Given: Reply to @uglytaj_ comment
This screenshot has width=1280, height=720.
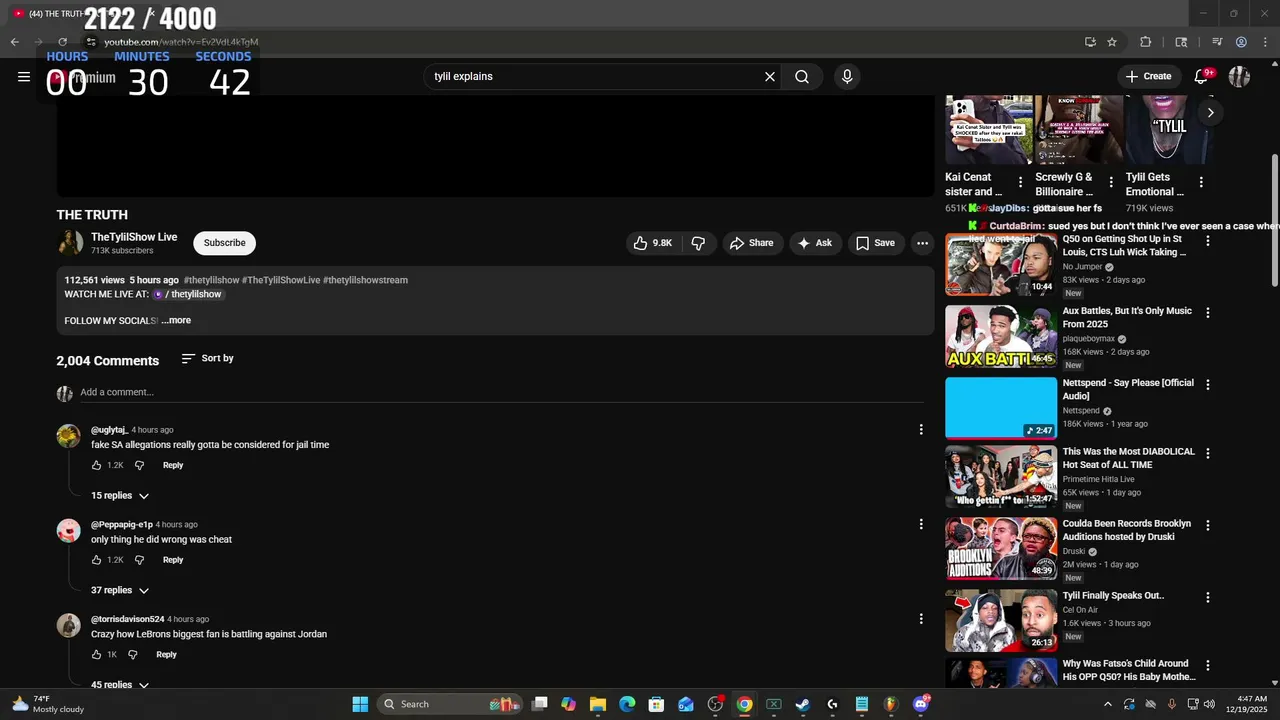Looking at the screenshot, I should click(173, 465).
